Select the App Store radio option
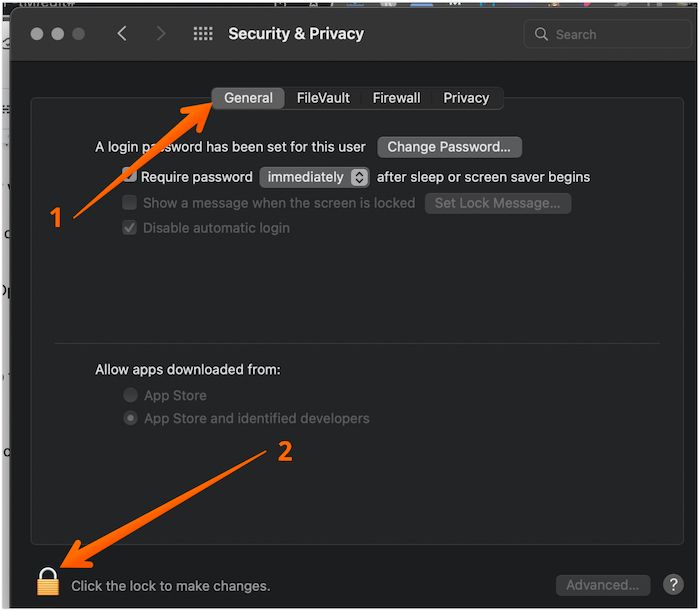This screenshot has width=700, height=611. click(x=130, y=396)
